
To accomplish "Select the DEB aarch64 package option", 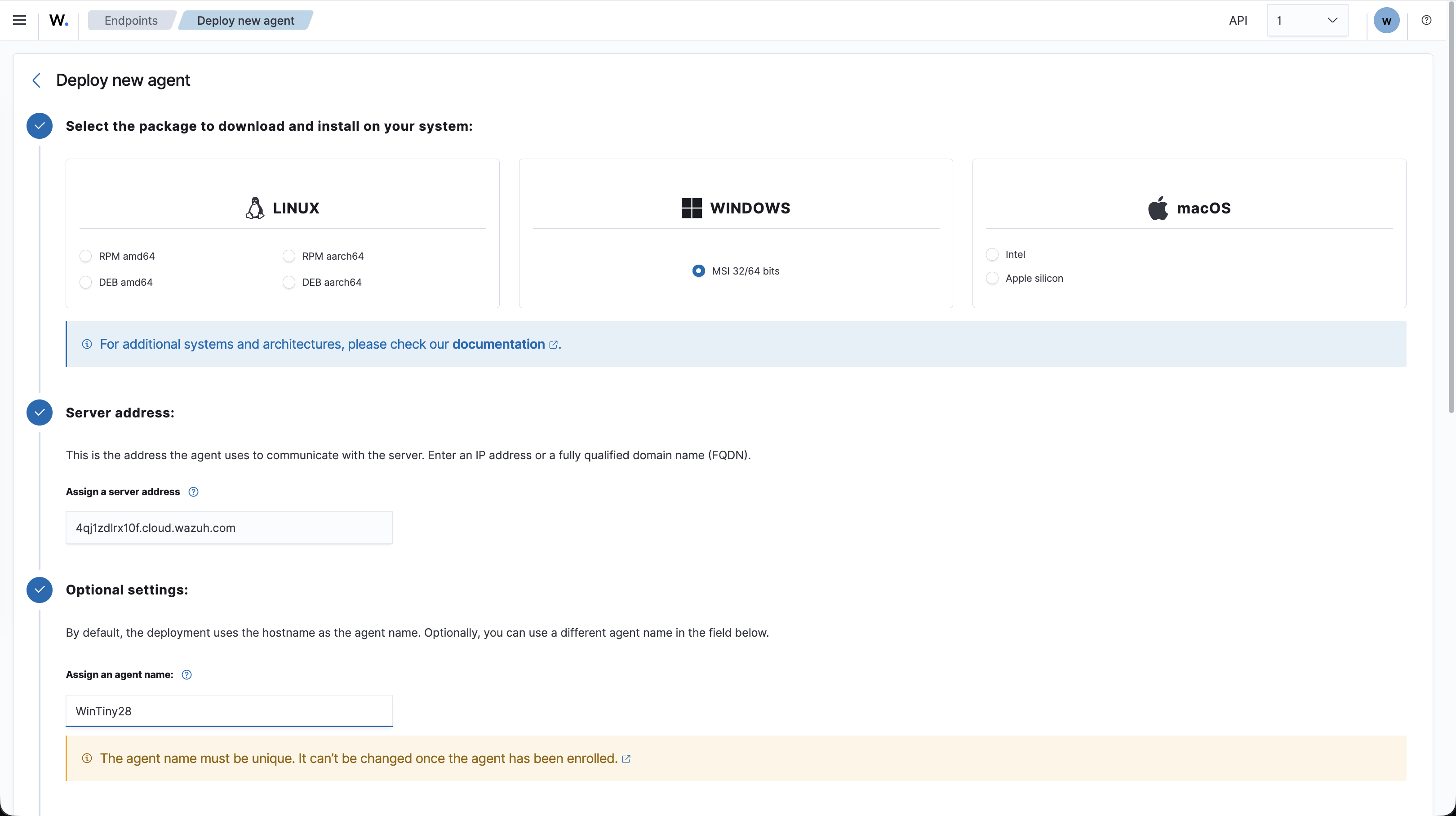I will [x=289, y=282].
